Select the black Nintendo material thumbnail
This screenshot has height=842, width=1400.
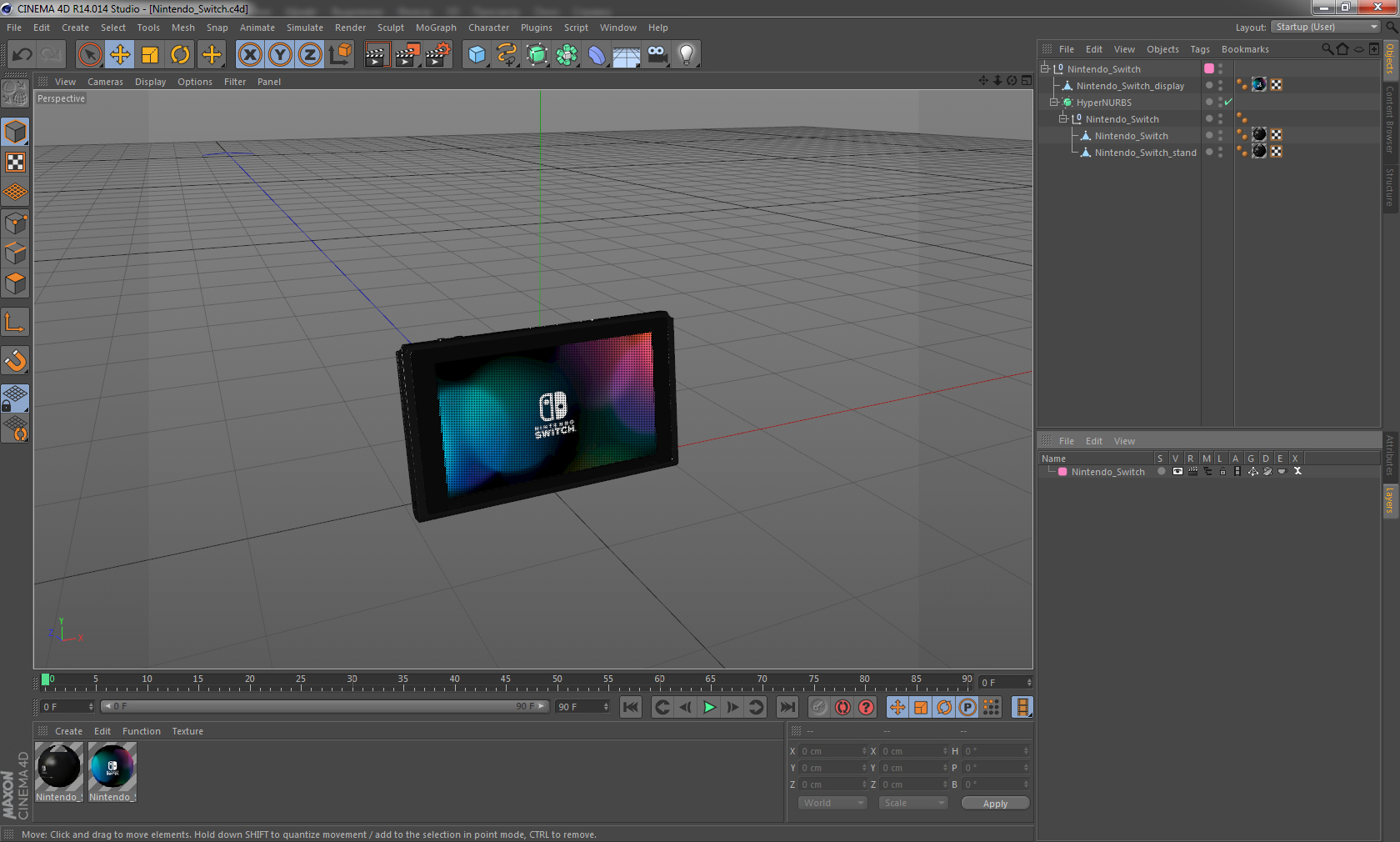coord(59,766)
